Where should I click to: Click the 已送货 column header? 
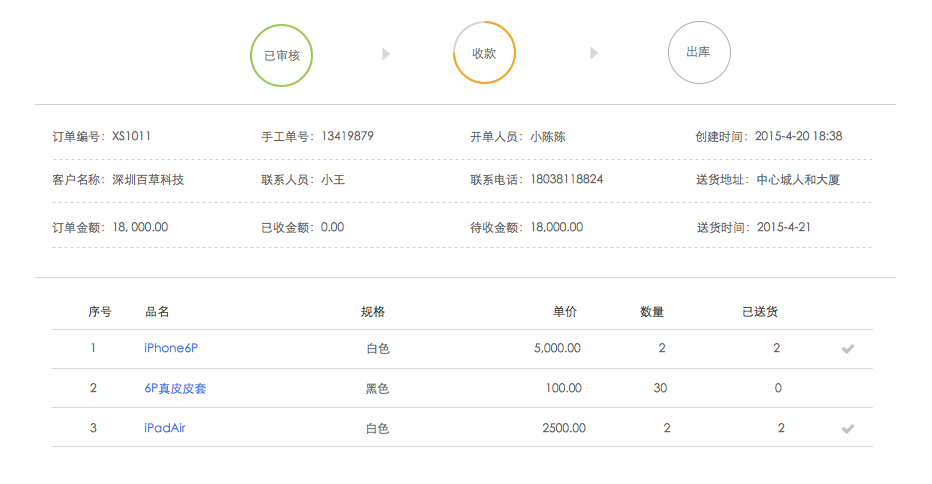(760, 312)
